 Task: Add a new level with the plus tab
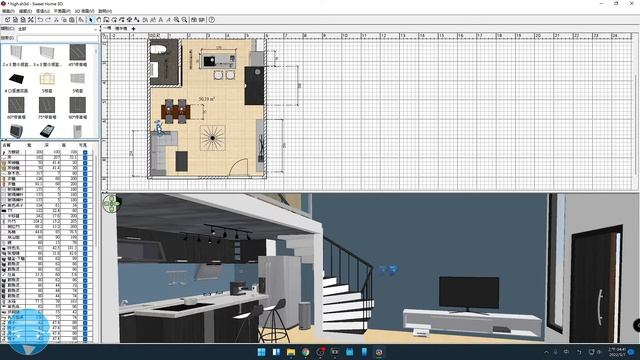(133, 29)
